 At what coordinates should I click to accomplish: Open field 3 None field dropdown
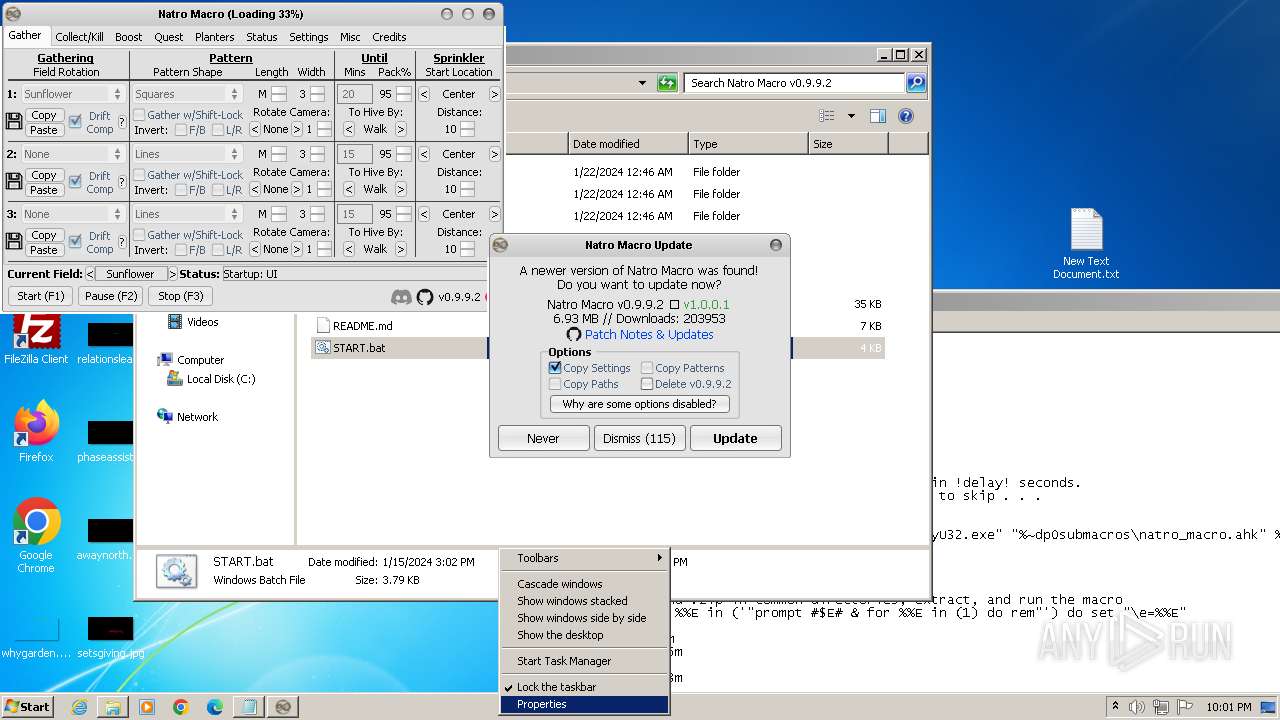coord(72,214)
